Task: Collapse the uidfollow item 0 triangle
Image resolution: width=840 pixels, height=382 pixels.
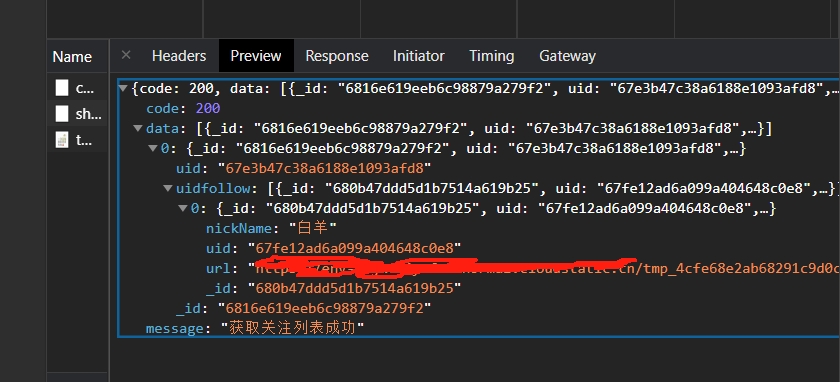Action: tap(183, 208)
